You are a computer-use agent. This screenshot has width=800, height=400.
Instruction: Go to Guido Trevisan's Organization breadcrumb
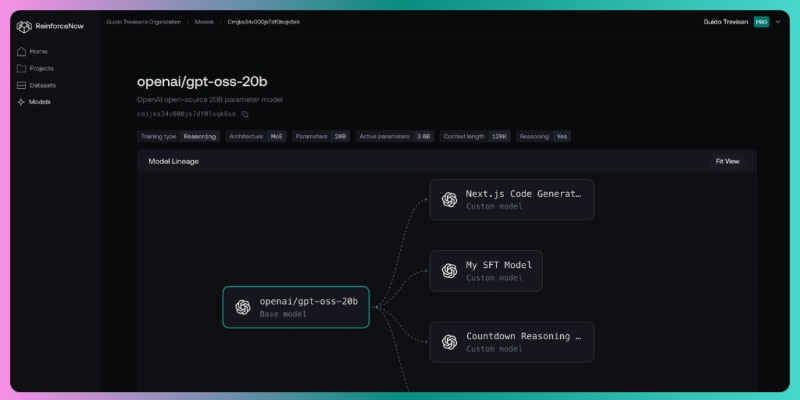[x=144, y=22]
